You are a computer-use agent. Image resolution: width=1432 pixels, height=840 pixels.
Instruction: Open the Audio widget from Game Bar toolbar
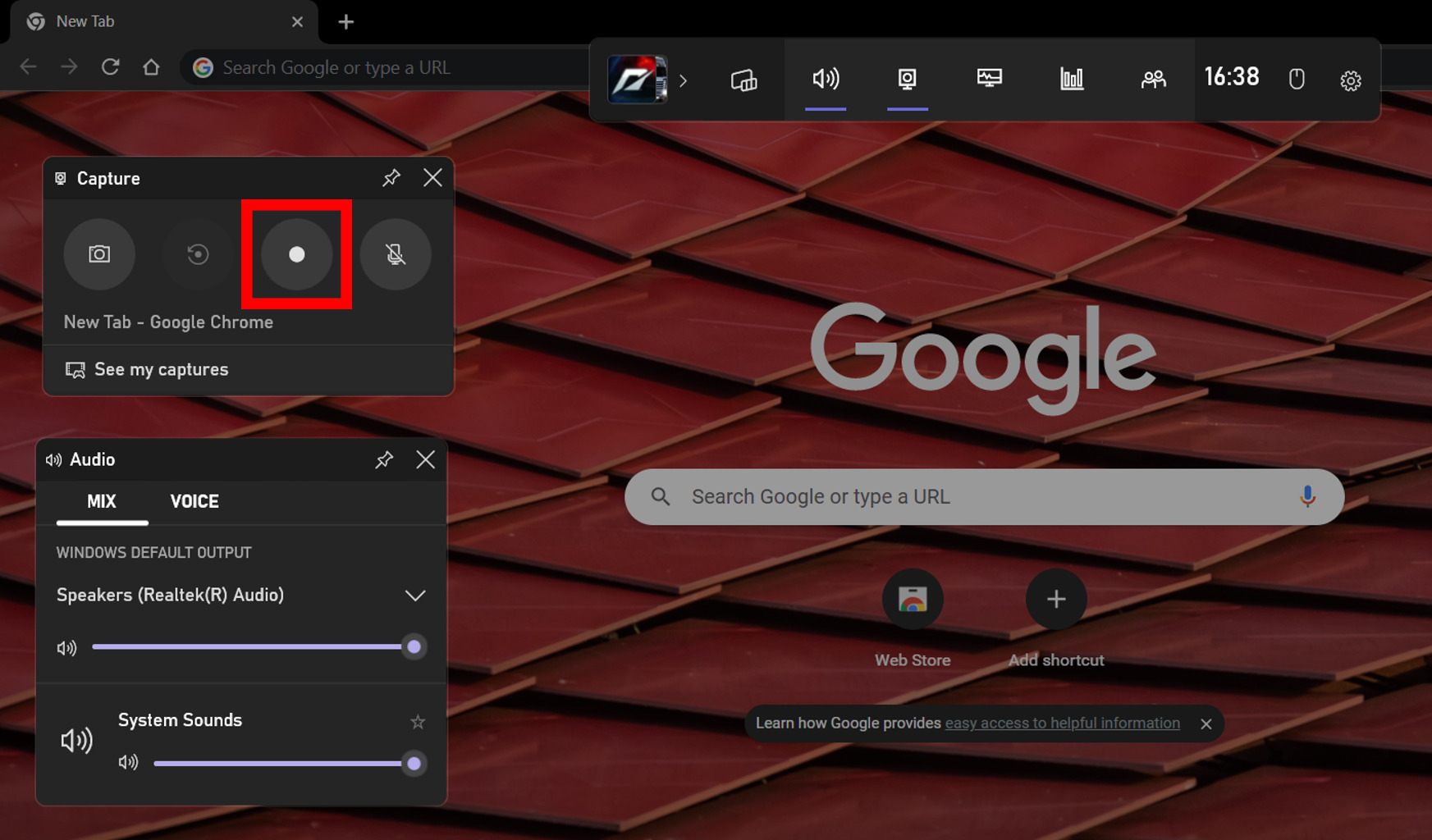click(x=826, y=79)
